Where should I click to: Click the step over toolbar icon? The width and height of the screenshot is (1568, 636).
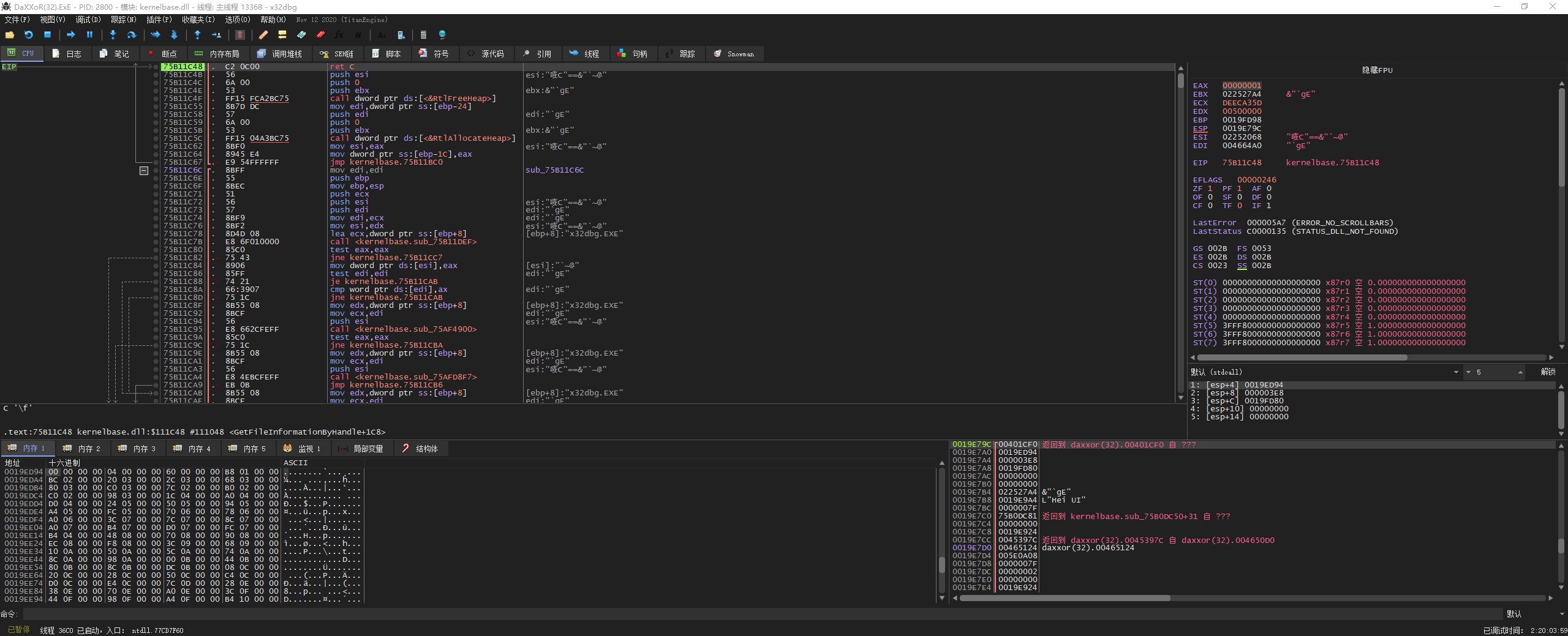[x=131, y=35]
